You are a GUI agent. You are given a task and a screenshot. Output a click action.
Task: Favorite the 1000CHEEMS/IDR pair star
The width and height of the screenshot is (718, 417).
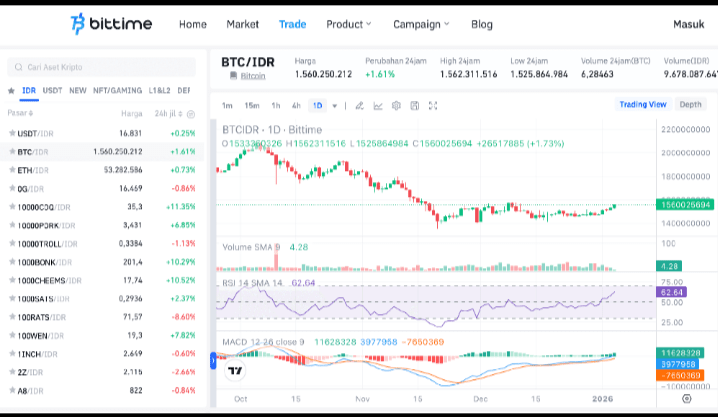tap(12, 280)
